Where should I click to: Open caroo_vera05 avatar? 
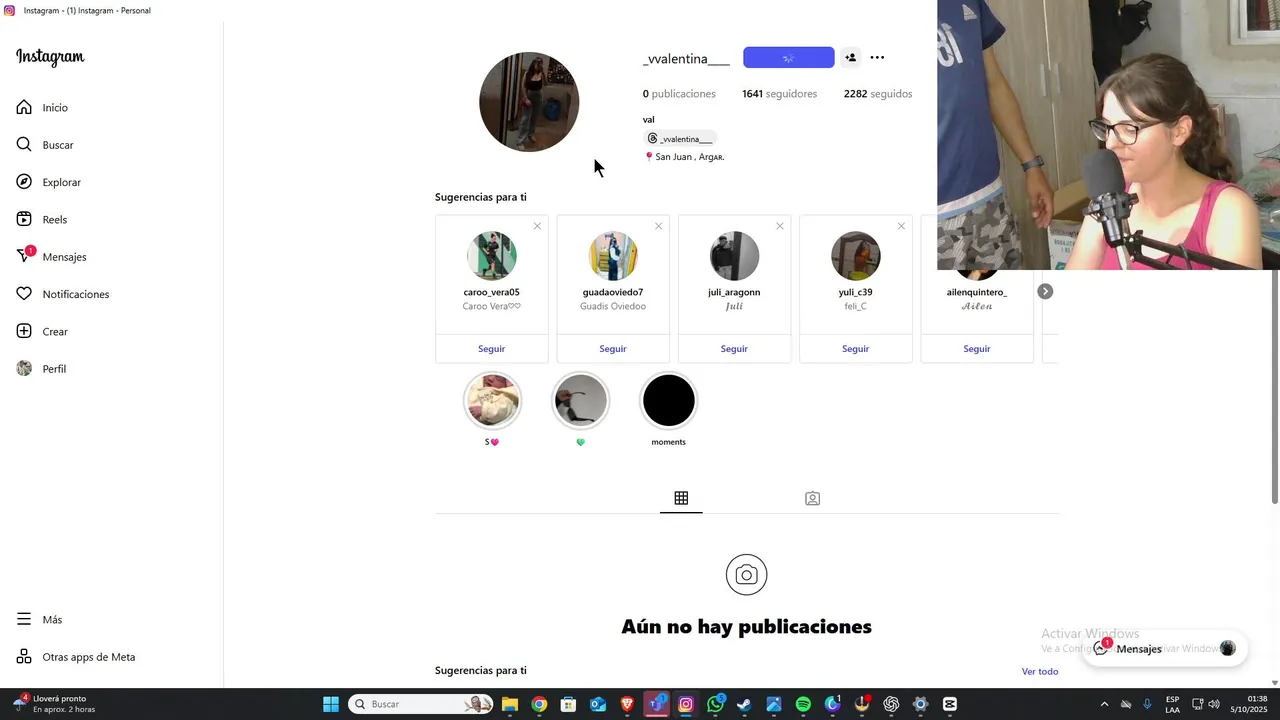click(491, 256)
